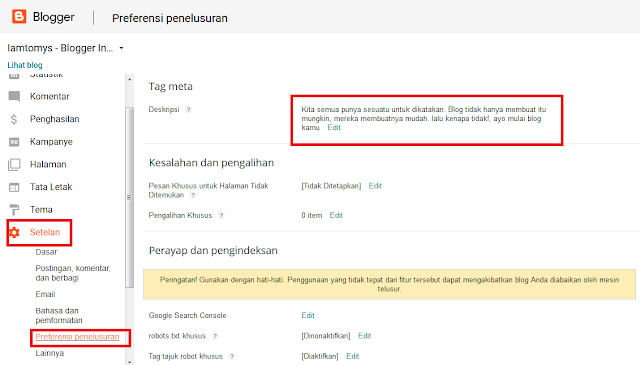
Task: Edit Pengalihan Khusus items
Action: 336,215
